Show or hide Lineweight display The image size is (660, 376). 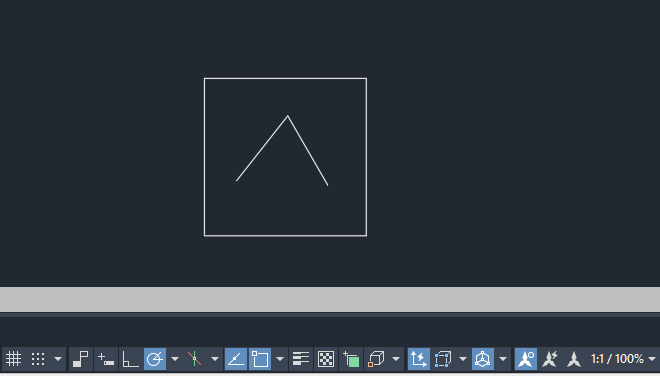click(x=301, y=359)
